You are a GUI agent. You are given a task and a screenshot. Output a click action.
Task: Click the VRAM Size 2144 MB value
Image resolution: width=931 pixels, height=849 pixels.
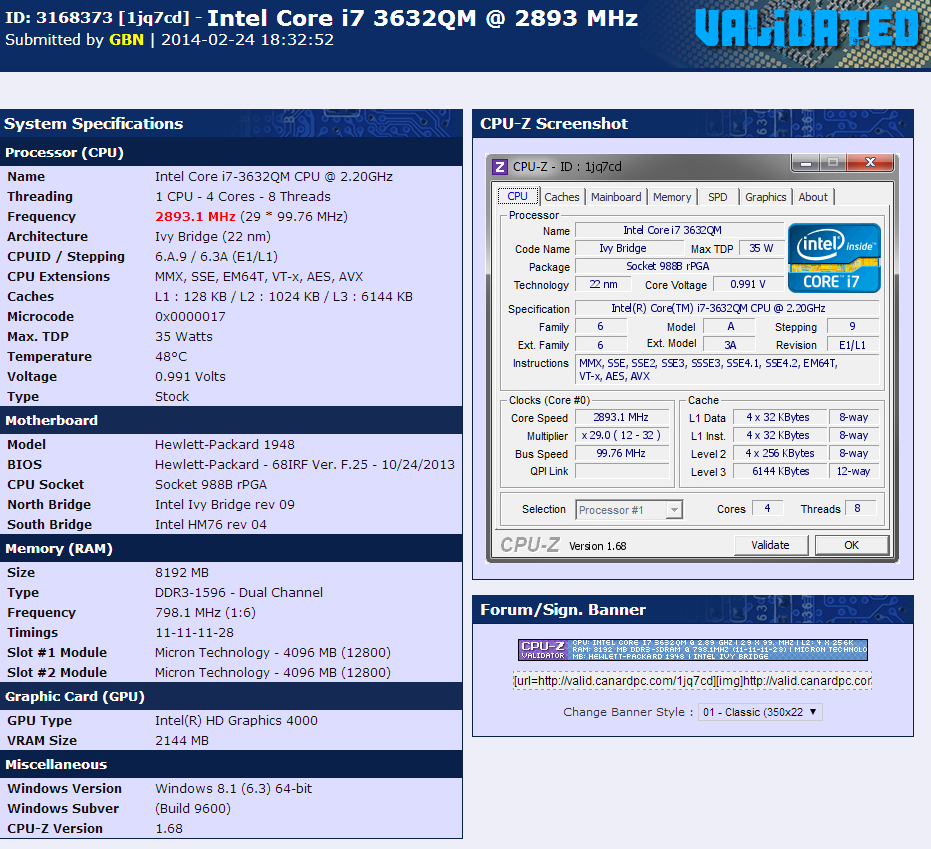click(182, 741)
